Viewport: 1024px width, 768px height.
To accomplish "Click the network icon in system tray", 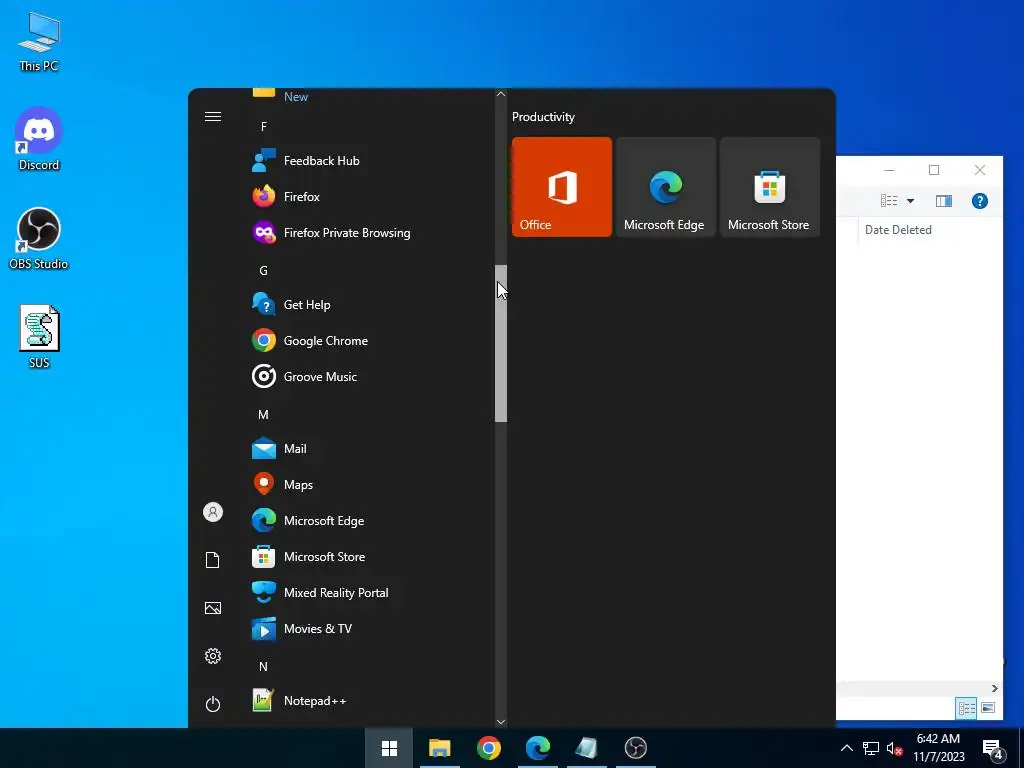I will (x=871, y=748).
